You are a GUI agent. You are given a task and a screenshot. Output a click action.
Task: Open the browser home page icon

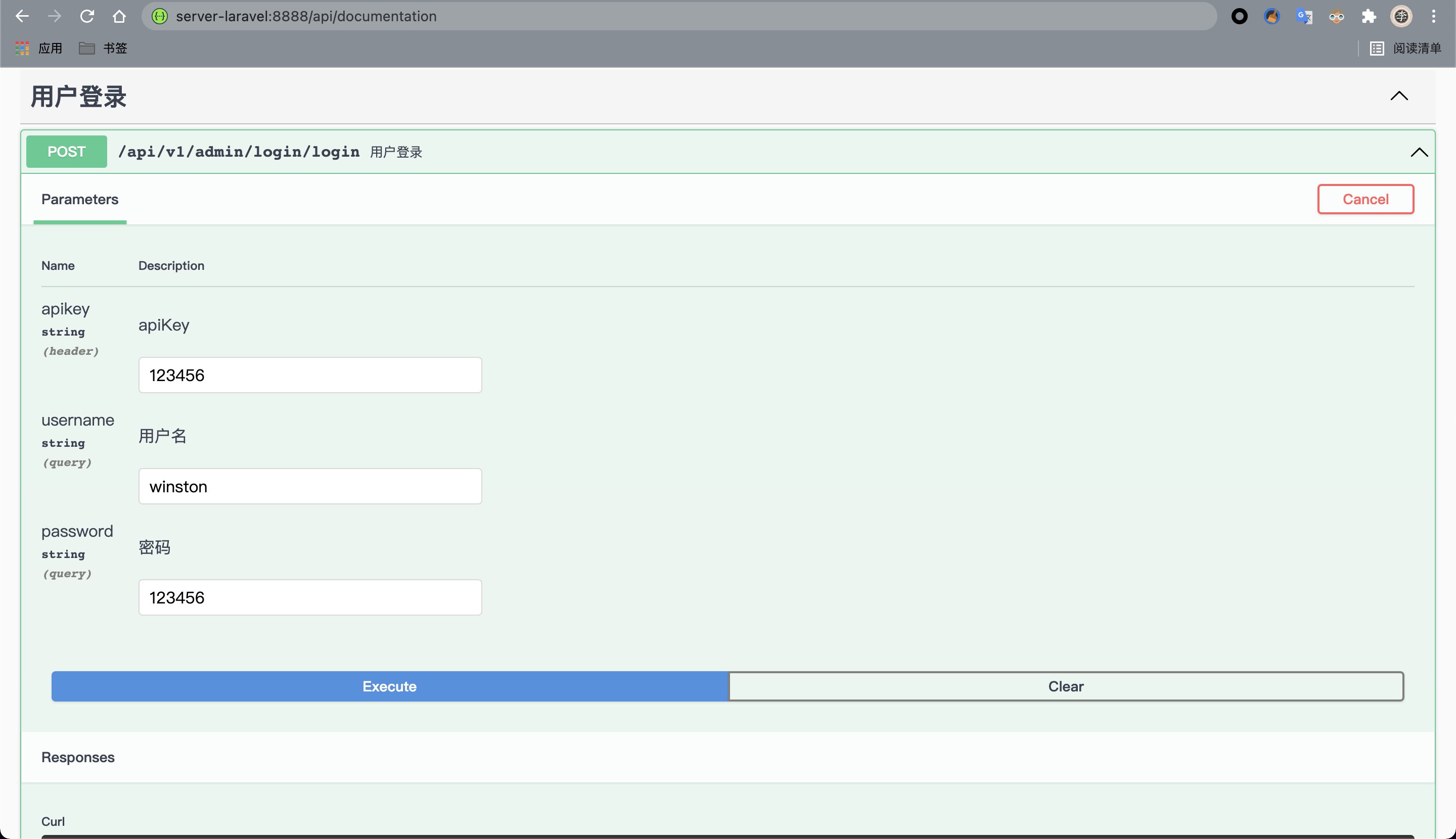[x=119, y=16]
